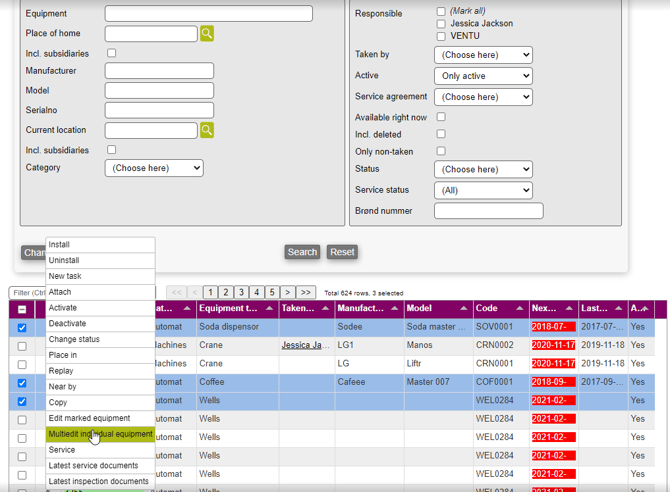Select Latest service documents menu entry

[100, 466]
